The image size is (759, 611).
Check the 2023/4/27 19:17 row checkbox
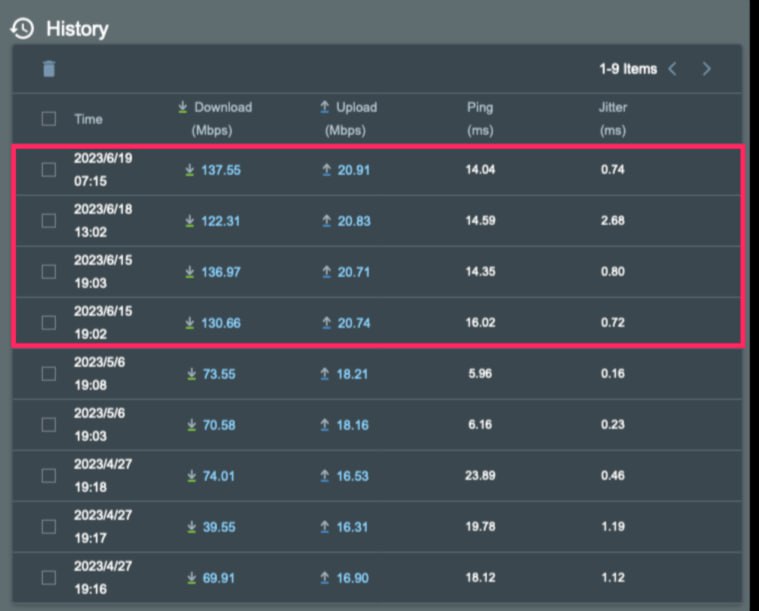click(48, 527)
